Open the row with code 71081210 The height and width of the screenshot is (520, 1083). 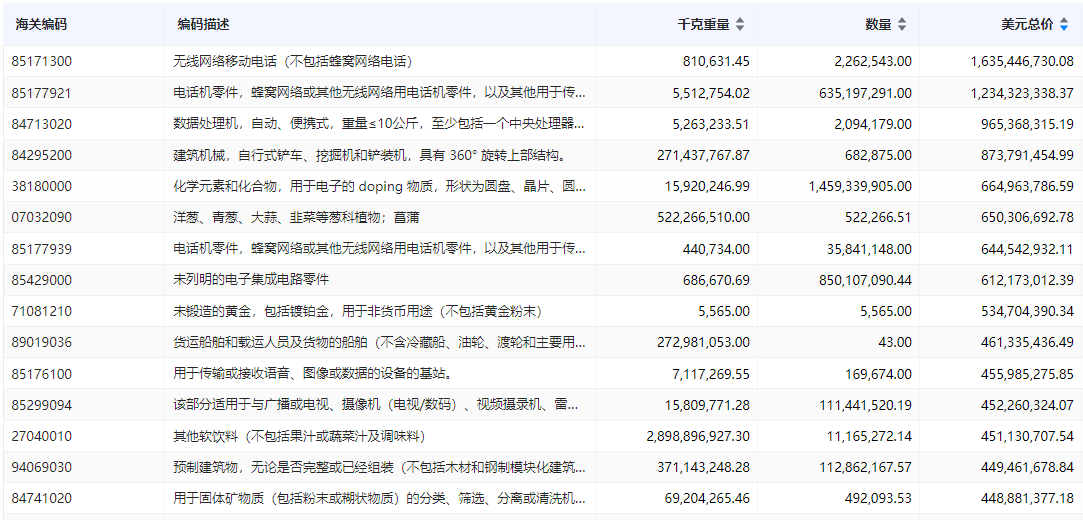click(x=42, y=311)
